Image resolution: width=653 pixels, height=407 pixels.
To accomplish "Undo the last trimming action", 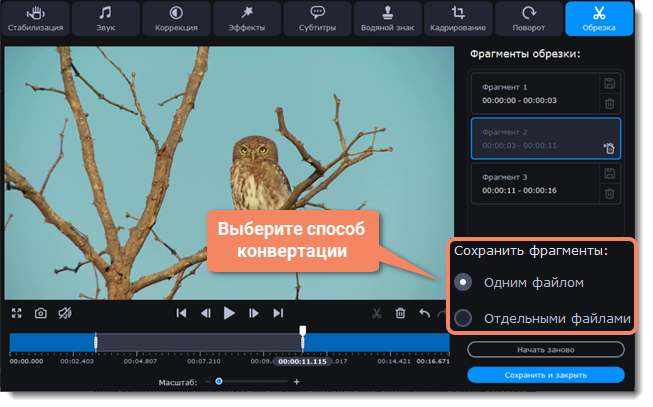I will (x=424, y=313).
